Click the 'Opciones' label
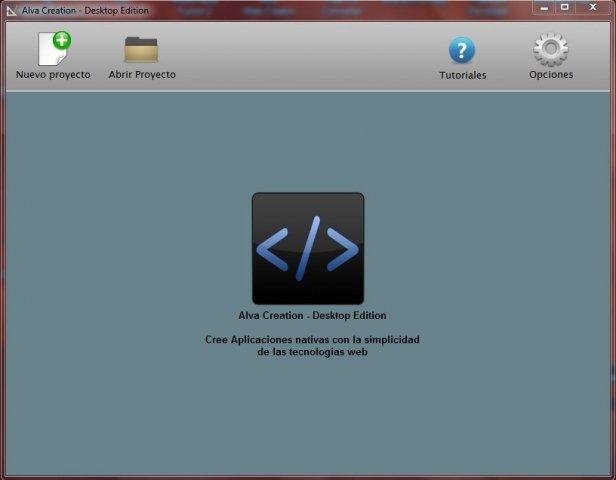The width and height of the screenshot is (616, 480). pos(551,75)
